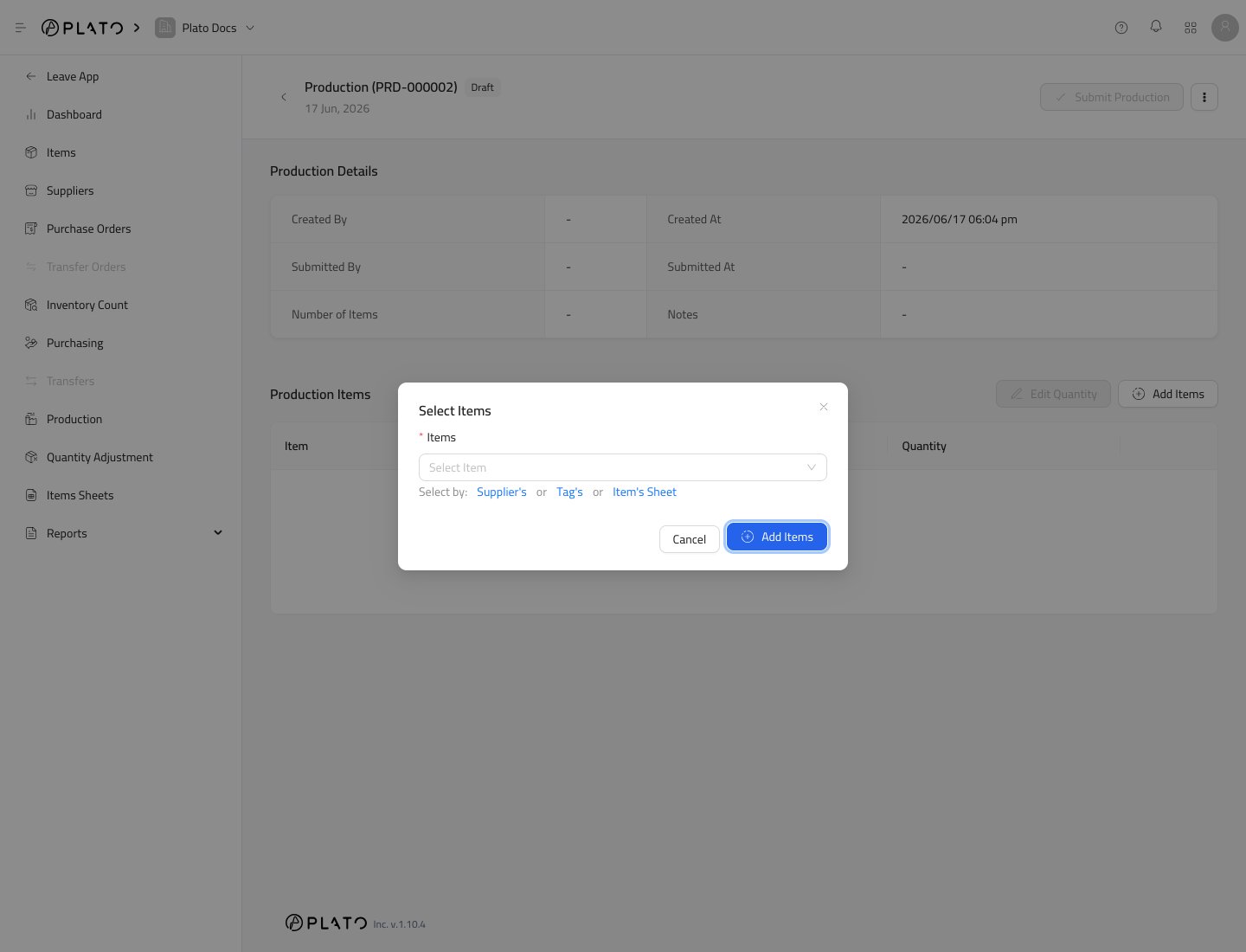Viewport: 1246px width, 952px height.
Task: Open the Select Item dropdown field
Action: pos(623,467)
